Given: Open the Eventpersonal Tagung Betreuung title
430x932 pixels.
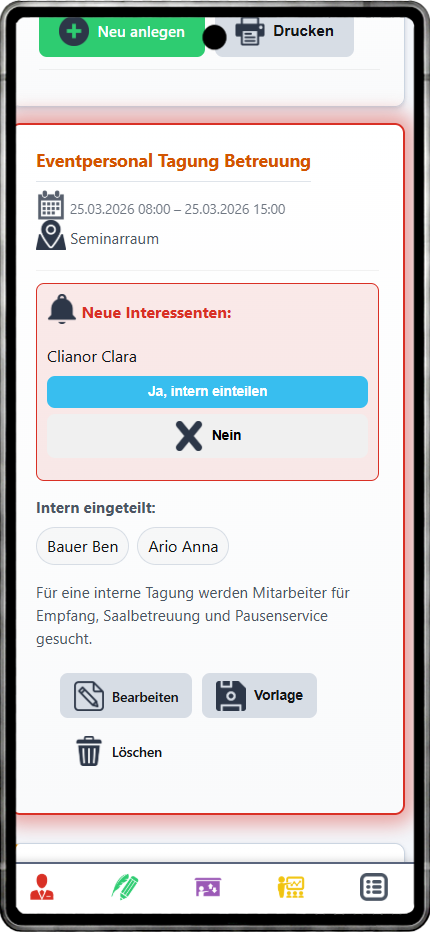Looking at the screenshot, I should click(x=173, y=160).
